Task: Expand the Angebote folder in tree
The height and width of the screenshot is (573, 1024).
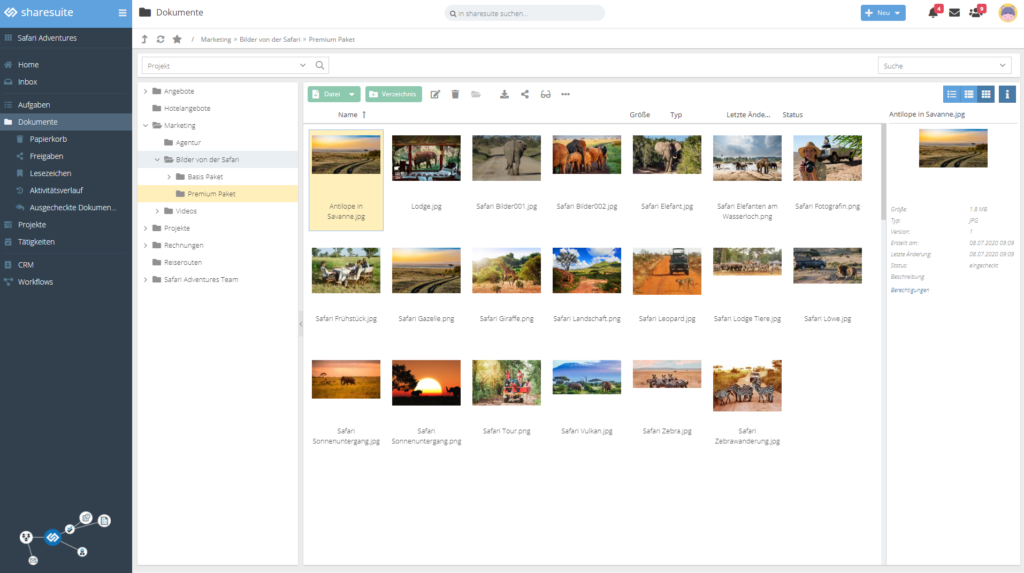Action: 145,91
